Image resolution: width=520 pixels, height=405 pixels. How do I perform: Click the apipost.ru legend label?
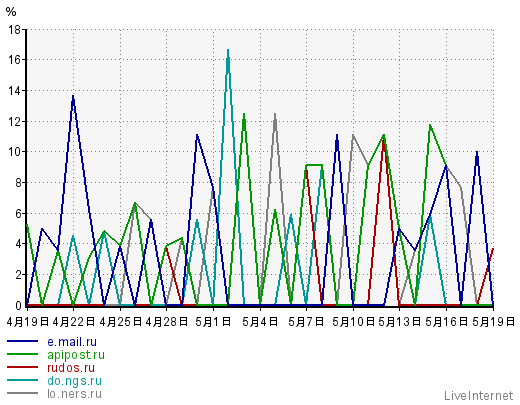[76, 355]
